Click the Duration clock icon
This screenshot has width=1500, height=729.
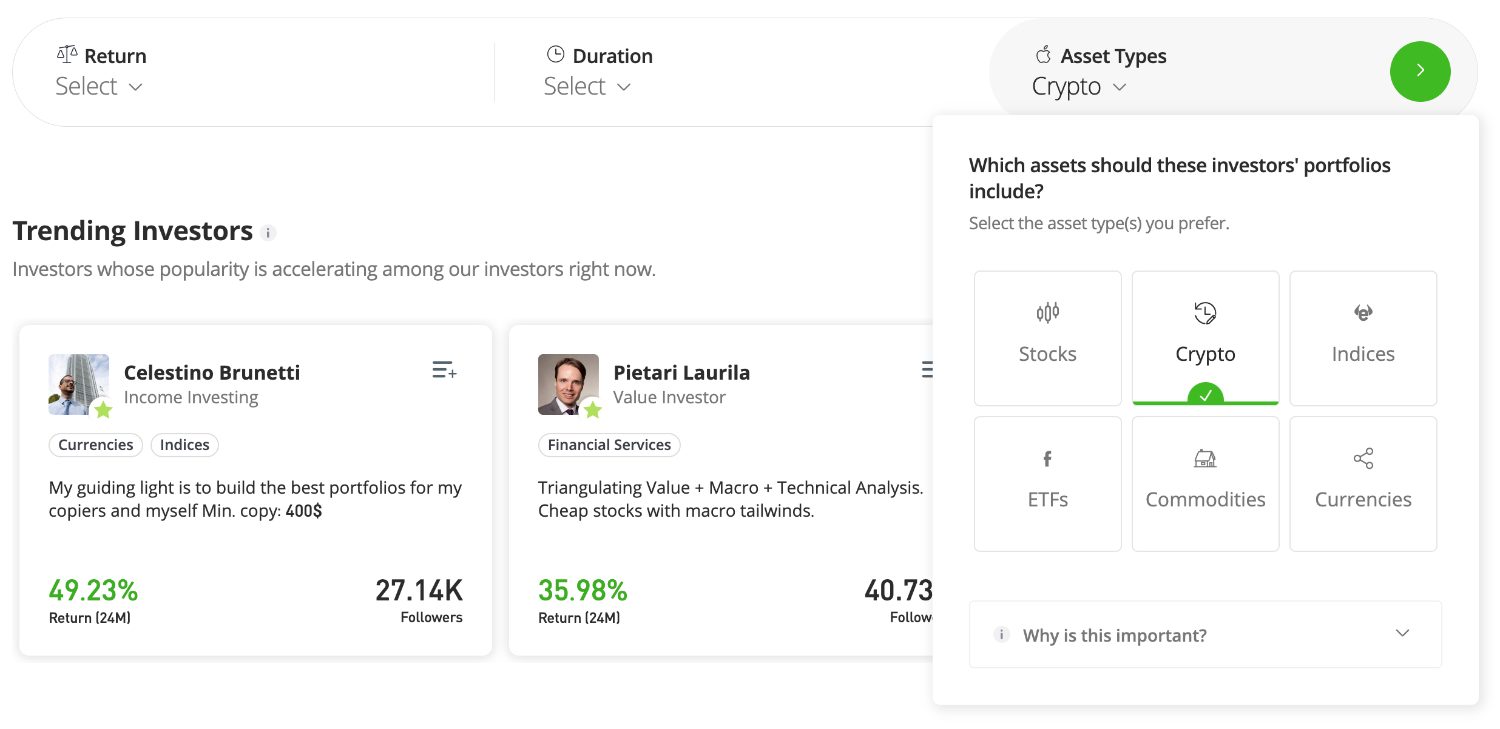tap(555, 54)
